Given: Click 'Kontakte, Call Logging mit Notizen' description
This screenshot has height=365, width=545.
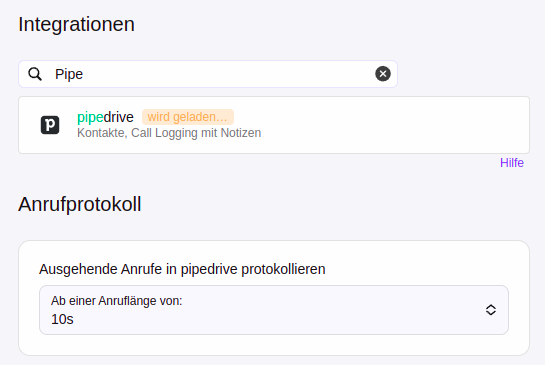Looking at the screenshot, I should pyautogui.click(x=169, y=133).
